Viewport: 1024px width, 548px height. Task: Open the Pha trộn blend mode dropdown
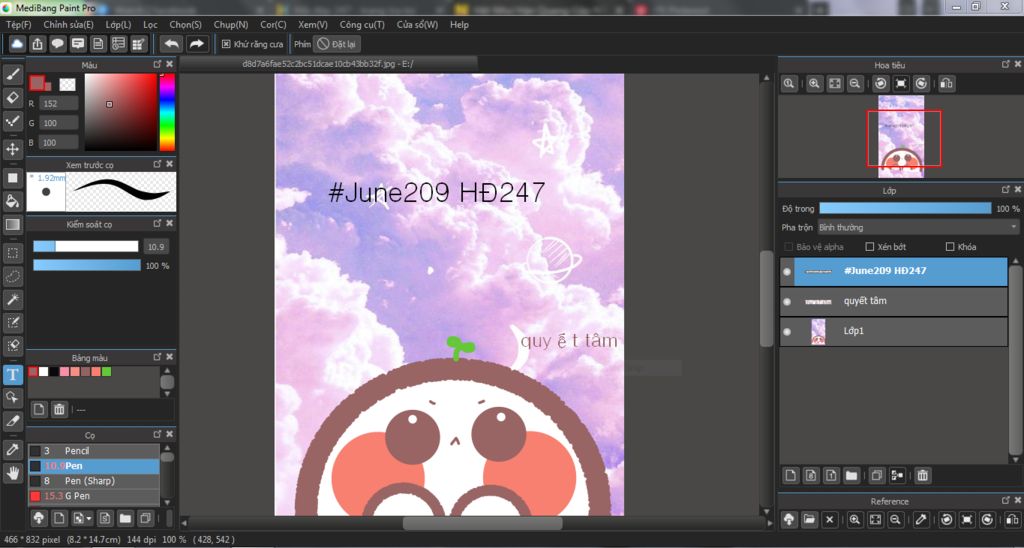click(918, 227)
